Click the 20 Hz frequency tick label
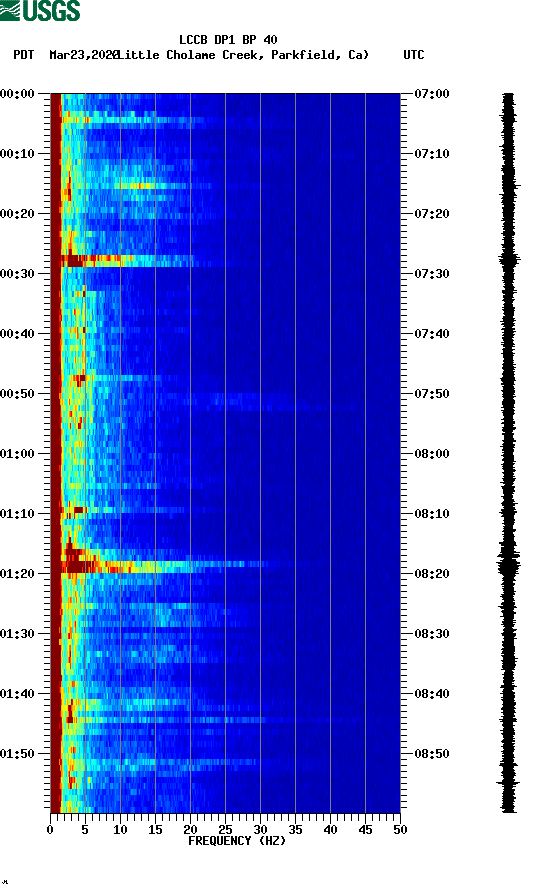 pyautogui.click(x=190, y=830)
